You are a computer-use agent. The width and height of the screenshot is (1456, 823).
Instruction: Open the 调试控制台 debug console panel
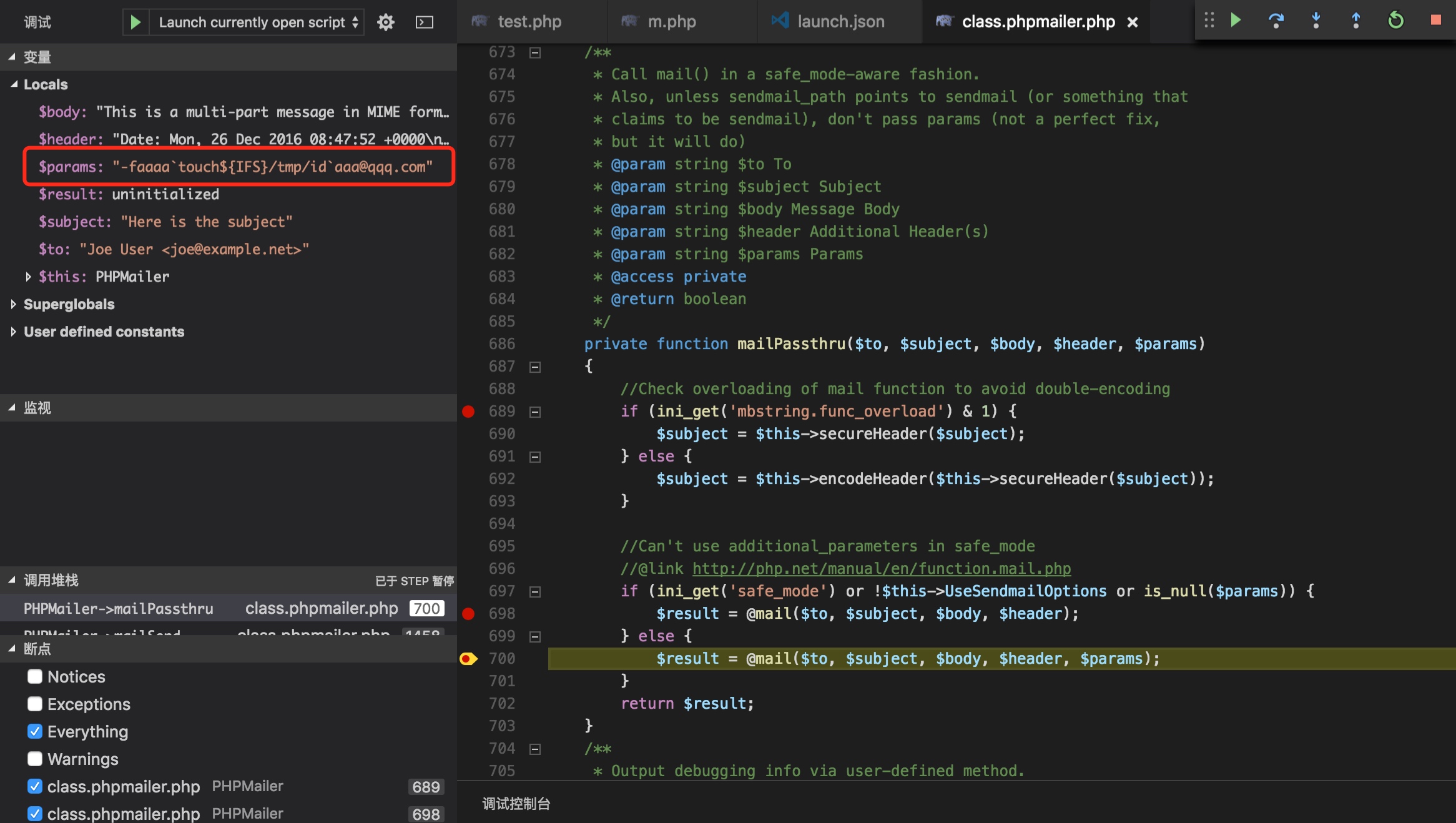[516, 804]
